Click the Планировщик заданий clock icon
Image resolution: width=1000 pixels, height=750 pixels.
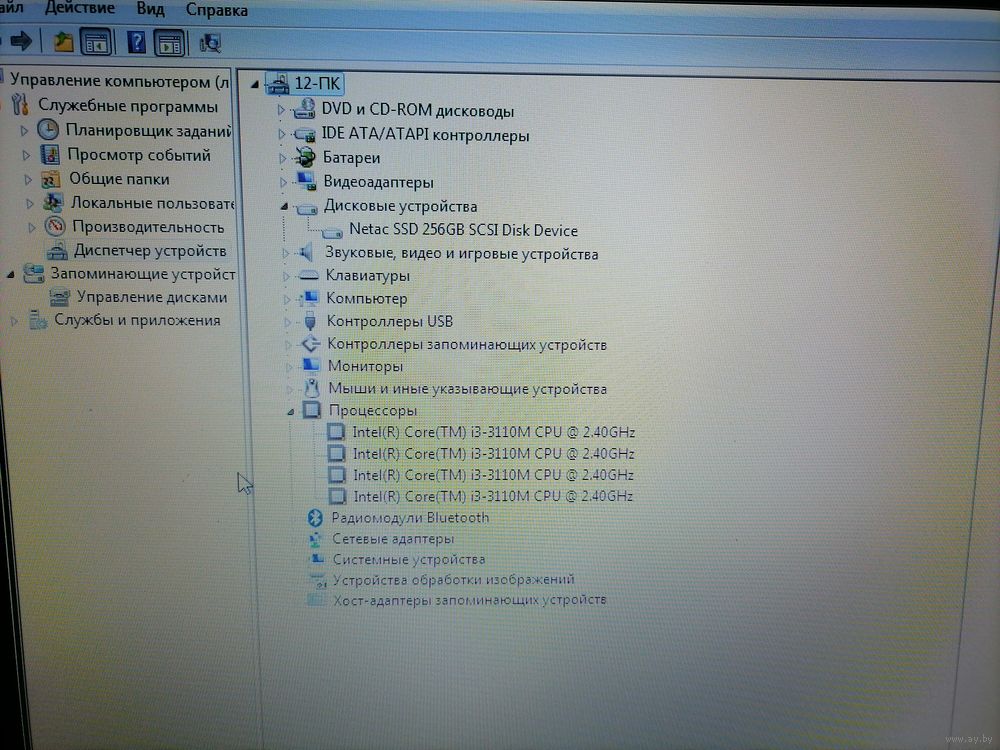click(48, 129)
